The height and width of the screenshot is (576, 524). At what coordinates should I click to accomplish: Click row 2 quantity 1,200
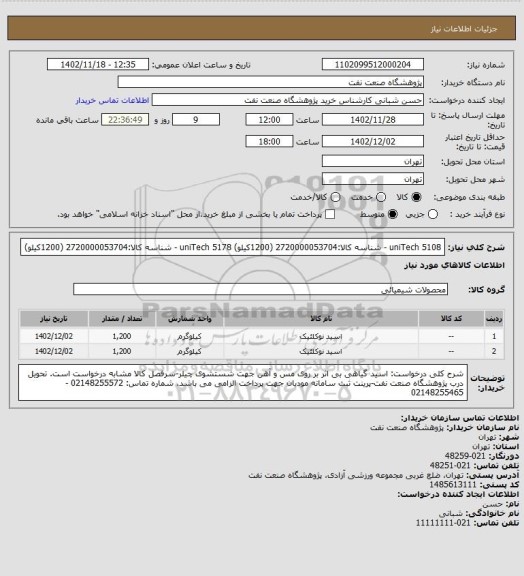pyautogui.click(x=122, y=351)
